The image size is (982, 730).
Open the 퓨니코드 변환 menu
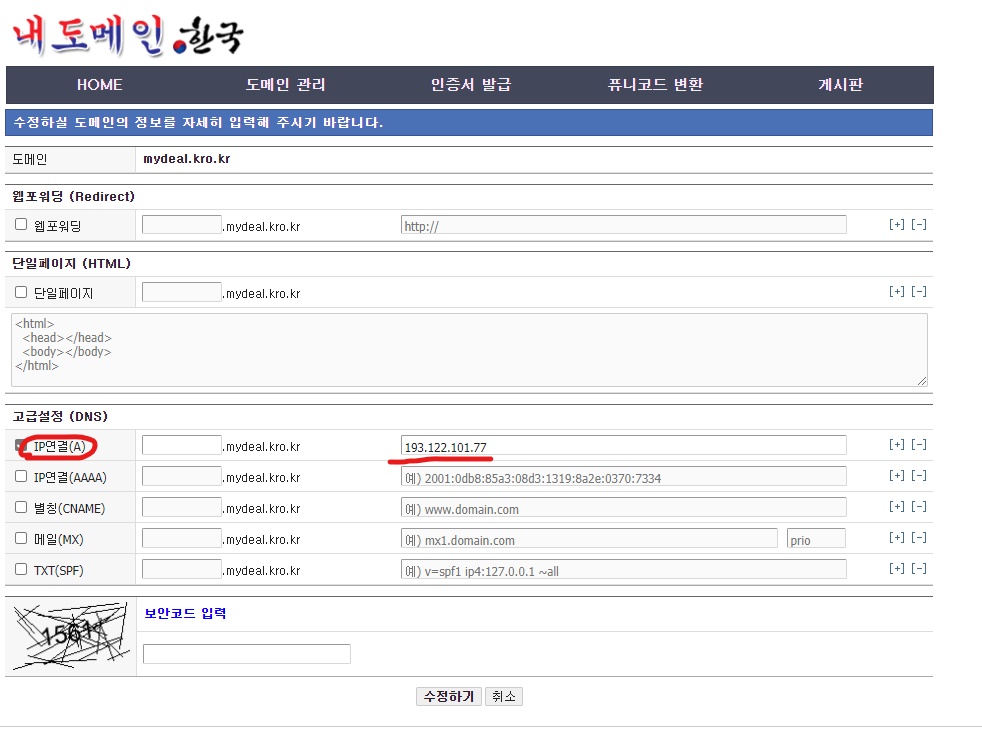[655, 85]
